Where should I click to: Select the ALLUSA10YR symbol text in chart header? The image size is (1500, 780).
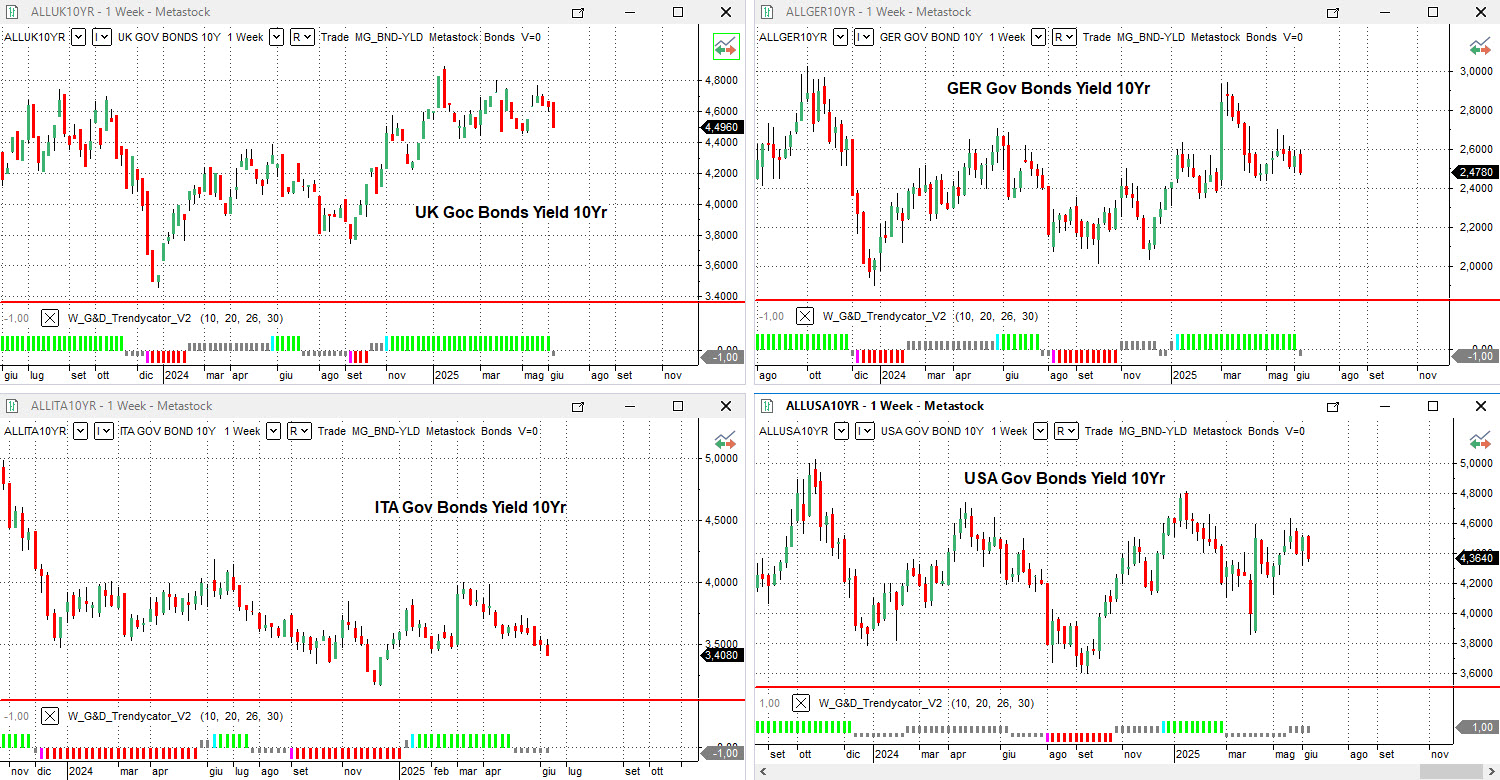(x=794, y=431)
